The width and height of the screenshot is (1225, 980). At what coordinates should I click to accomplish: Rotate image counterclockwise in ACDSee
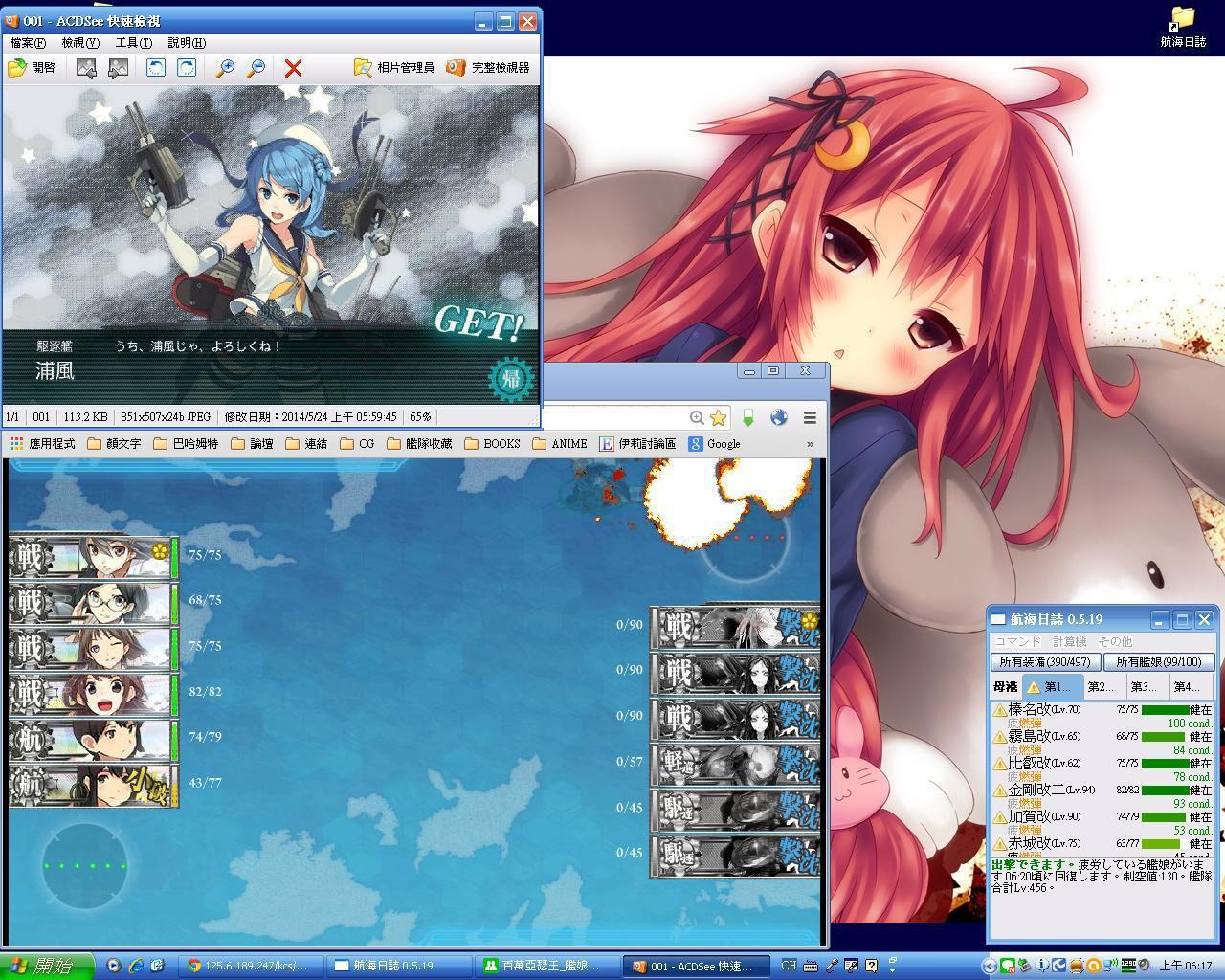[156, 68]
